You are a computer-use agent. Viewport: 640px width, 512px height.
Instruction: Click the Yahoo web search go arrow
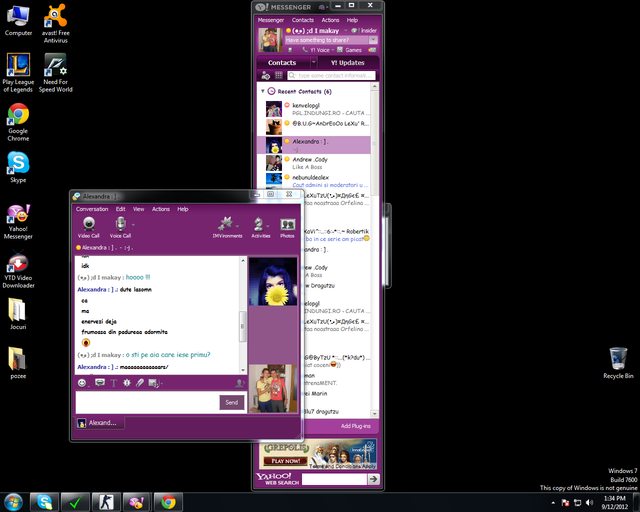(373, 479)
